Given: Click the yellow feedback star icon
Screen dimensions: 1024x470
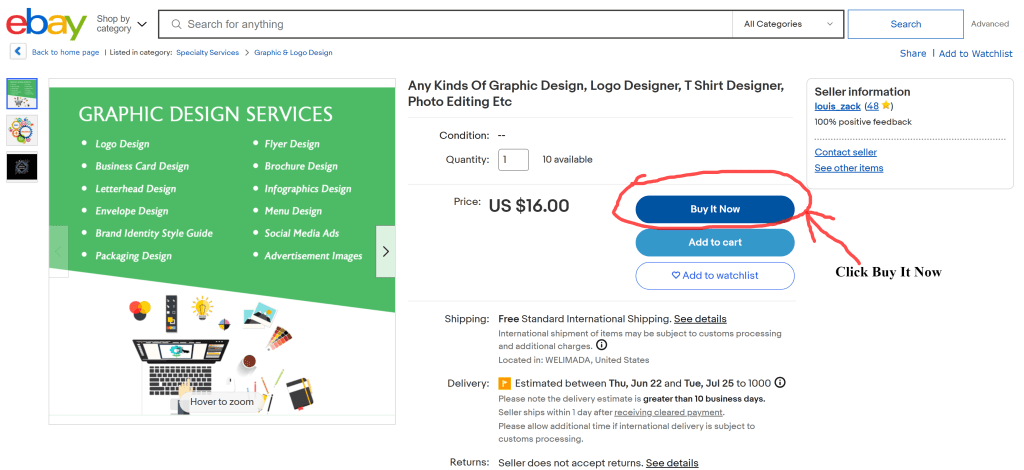Looking at the screenshot, I should [x=886, y=106].
